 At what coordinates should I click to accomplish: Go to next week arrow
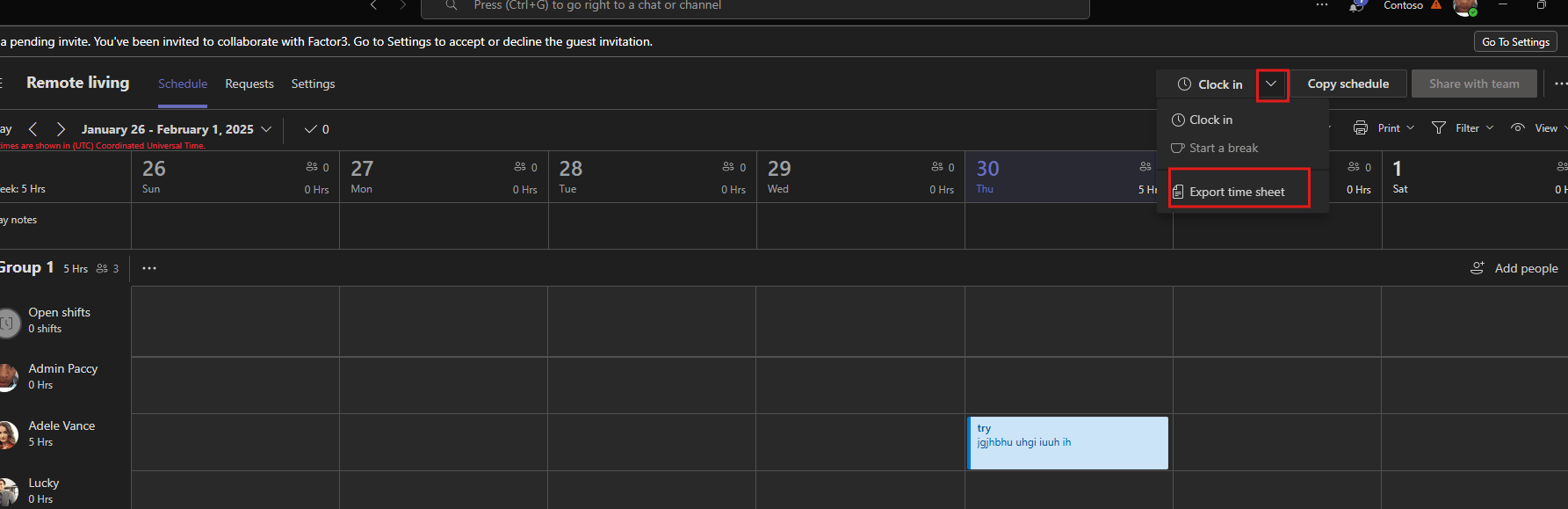coord(61,129)
